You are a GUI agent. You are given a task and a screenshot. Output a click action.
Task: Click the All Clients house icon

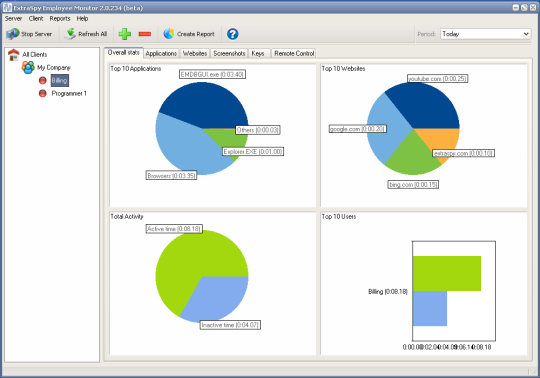point(13,54)
